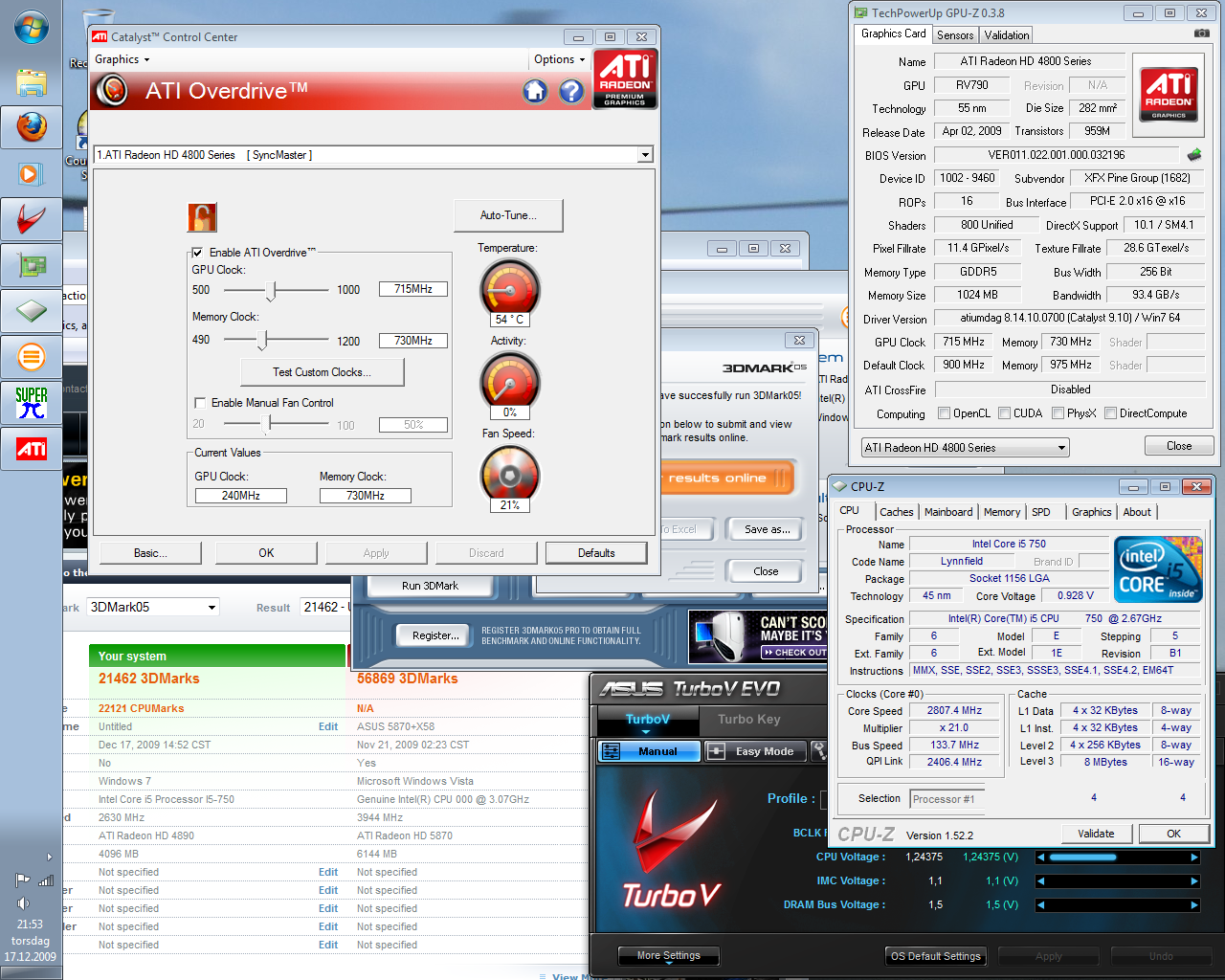
Task: Click the TurboV wrench tools icon
Action: coord(819,751)
